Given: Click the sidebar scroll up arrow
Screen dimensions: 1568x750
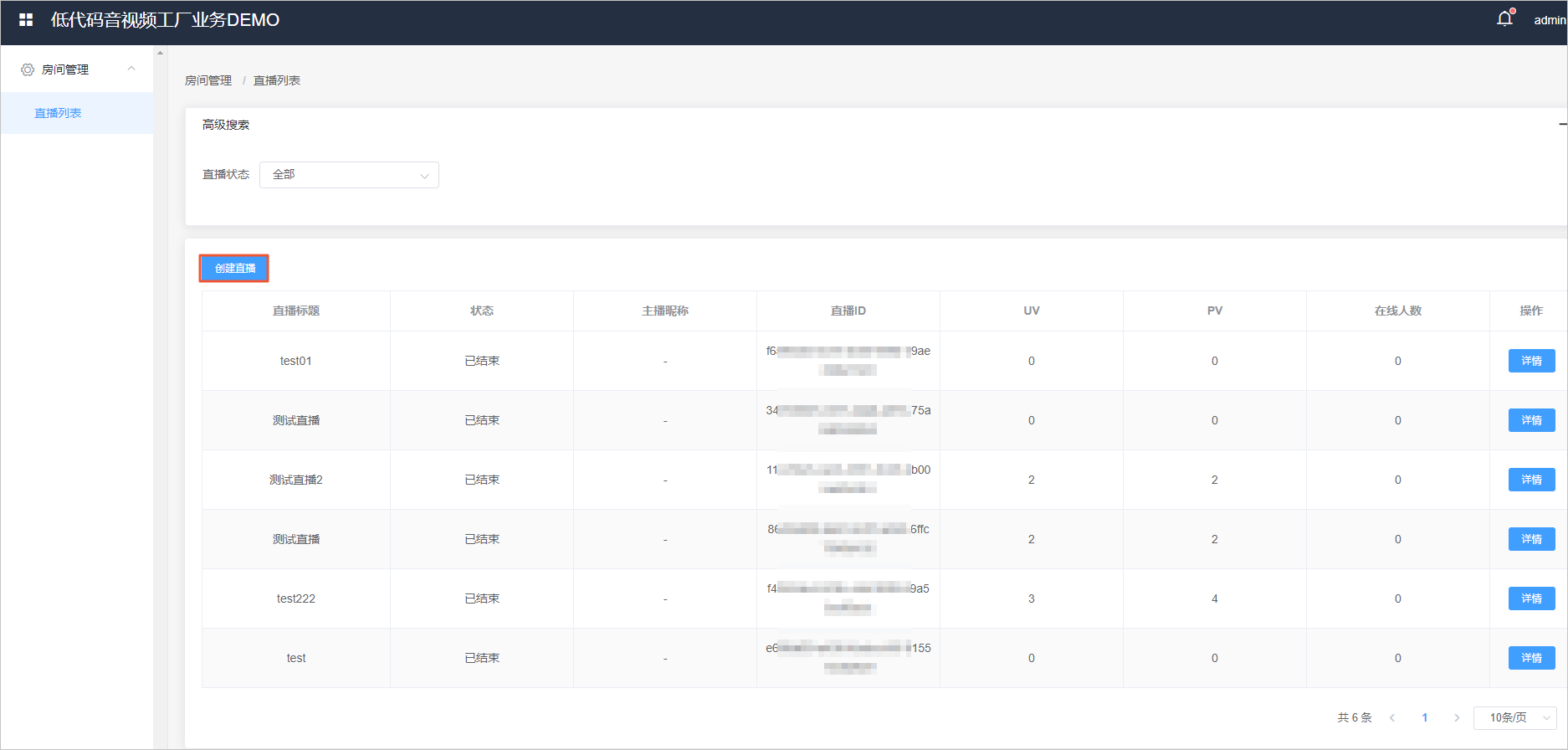Looking at the screenshot, I should (x=161, y=53).
